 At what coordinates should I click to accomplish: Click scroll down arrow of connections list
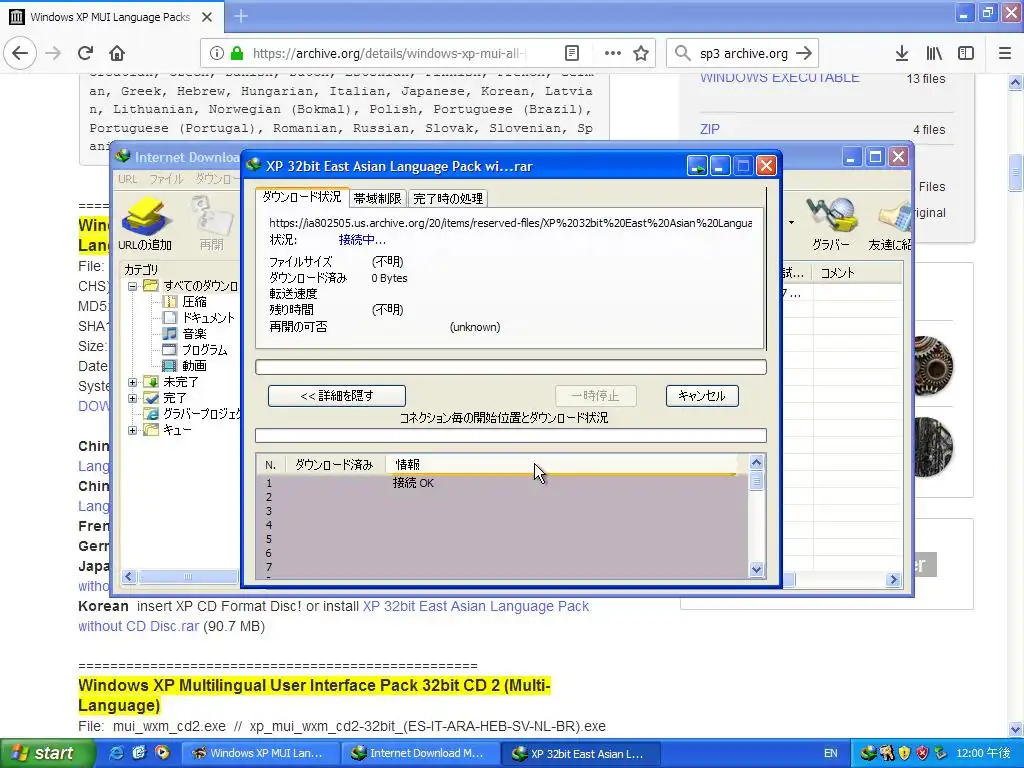pos(756,569)
